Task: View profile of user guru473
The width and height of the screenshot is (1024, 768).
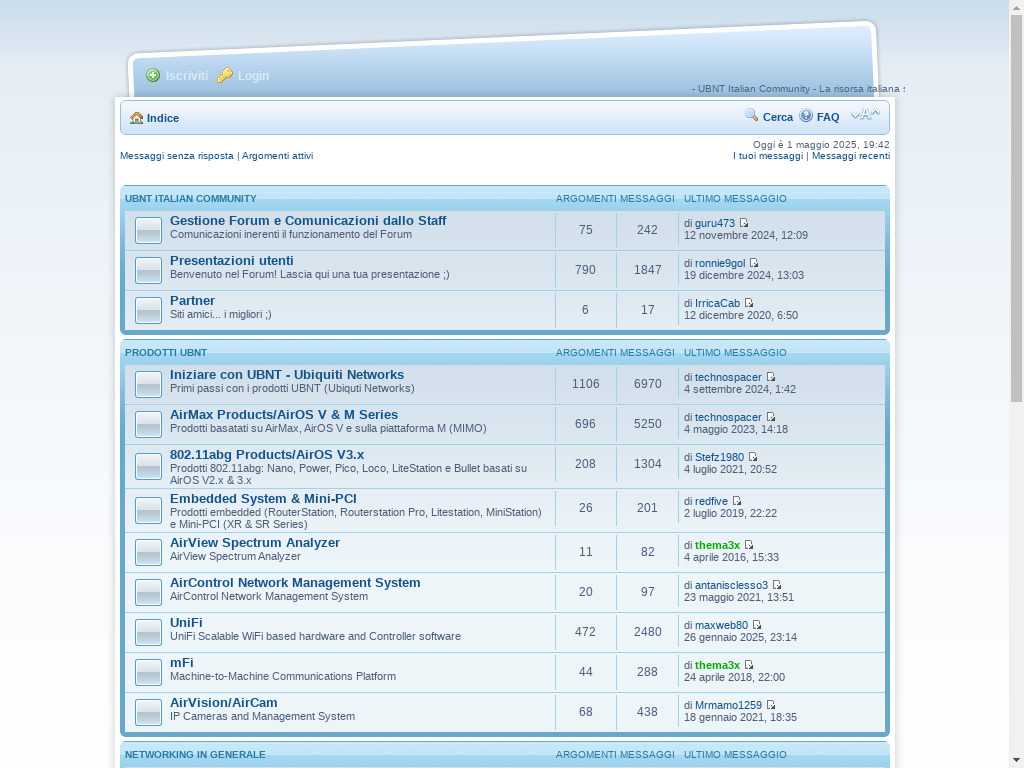Action: 714,223
